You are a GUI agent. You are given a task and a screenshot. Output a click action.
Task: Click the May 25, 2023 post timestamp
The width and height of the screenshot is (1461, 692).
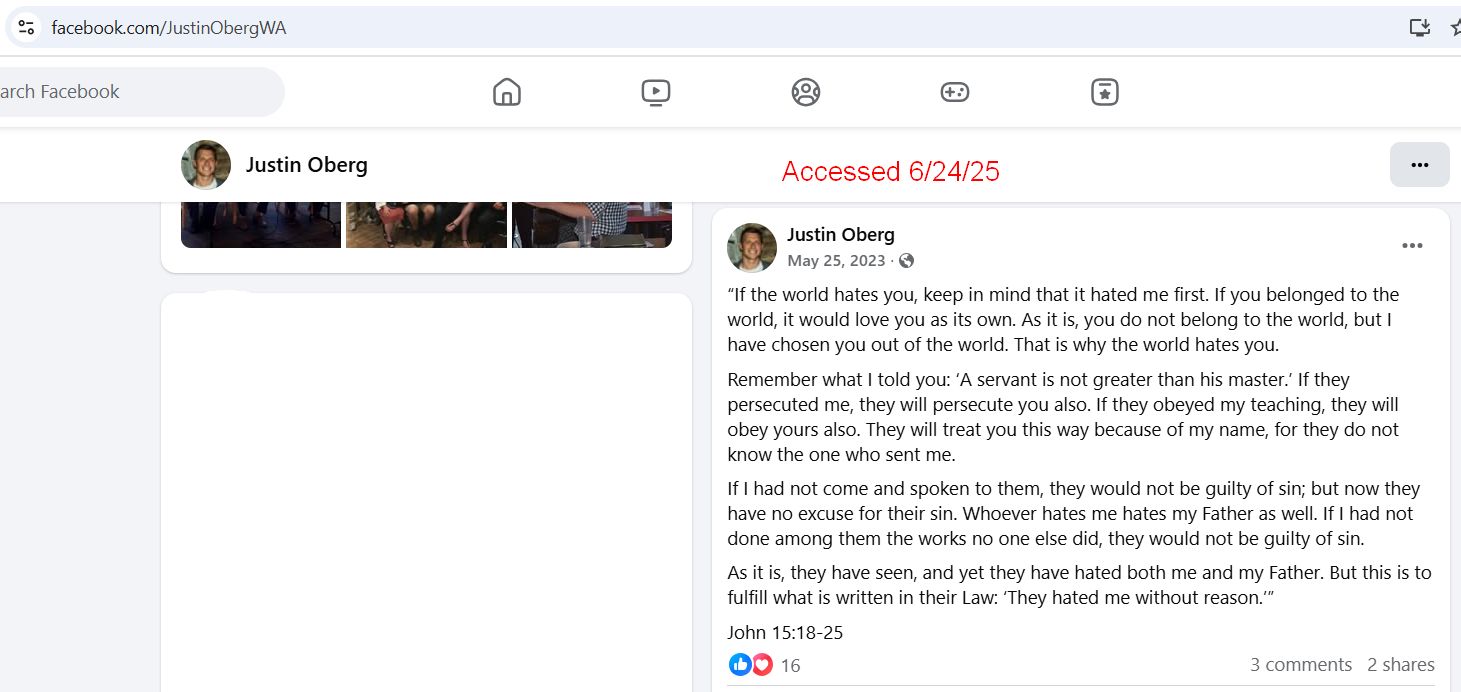836,261
